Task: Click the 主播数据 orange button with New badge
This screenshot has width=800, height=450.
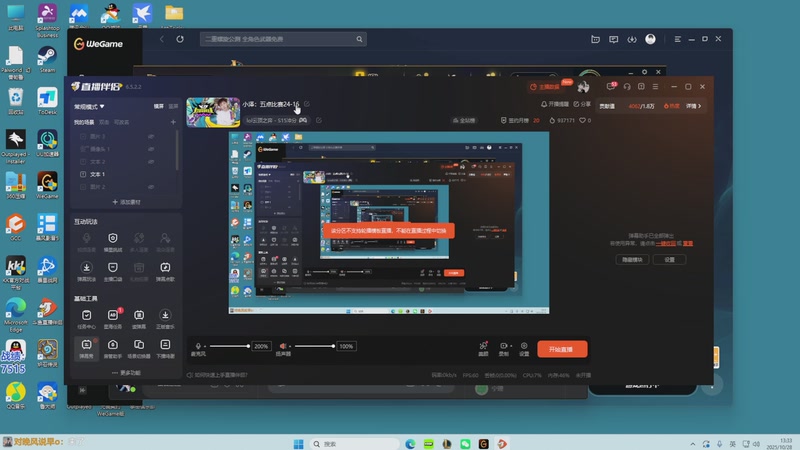Action: coord(545,87)
